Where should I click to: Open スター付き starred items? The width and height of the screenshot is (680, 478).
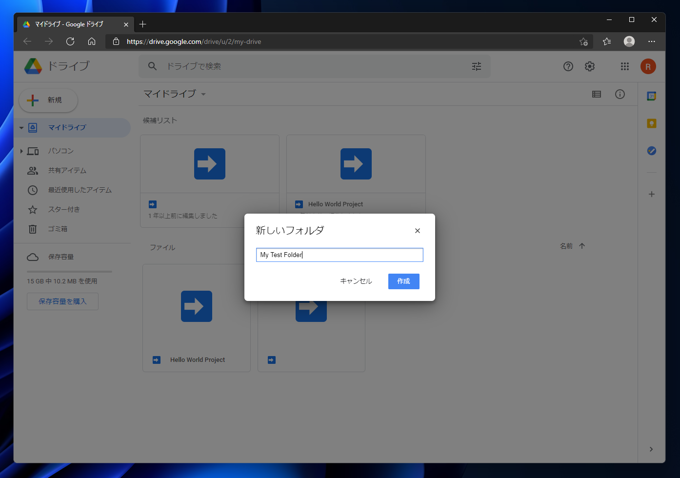pyautogui.click(x=63, y=210)
